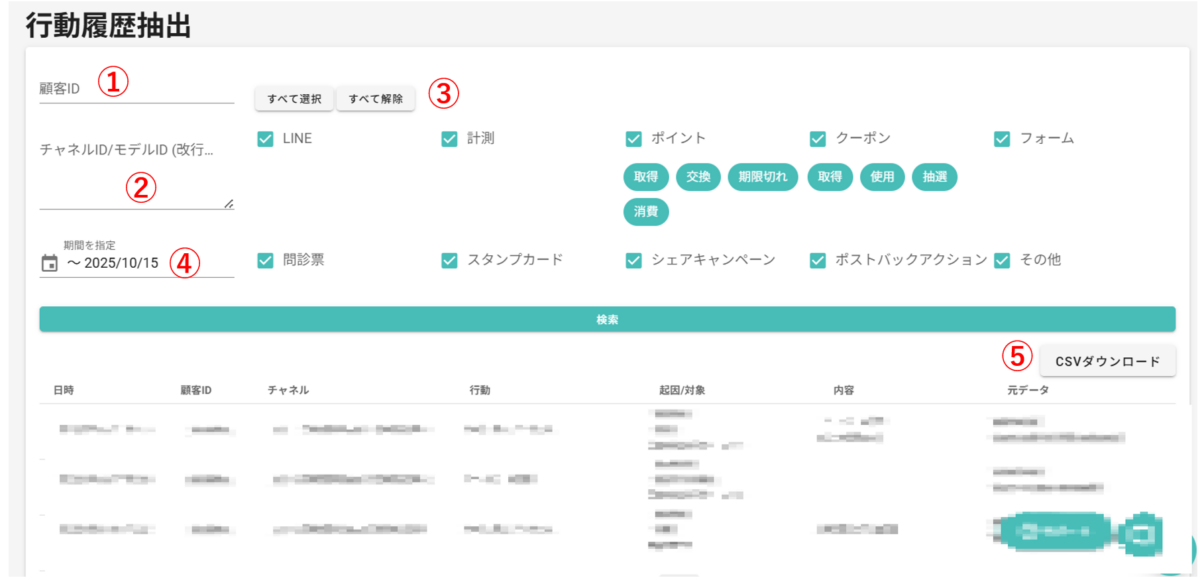
Task: Toggle the 交換 filter chip
Action: pyautogui.click(x=698, y=177)
